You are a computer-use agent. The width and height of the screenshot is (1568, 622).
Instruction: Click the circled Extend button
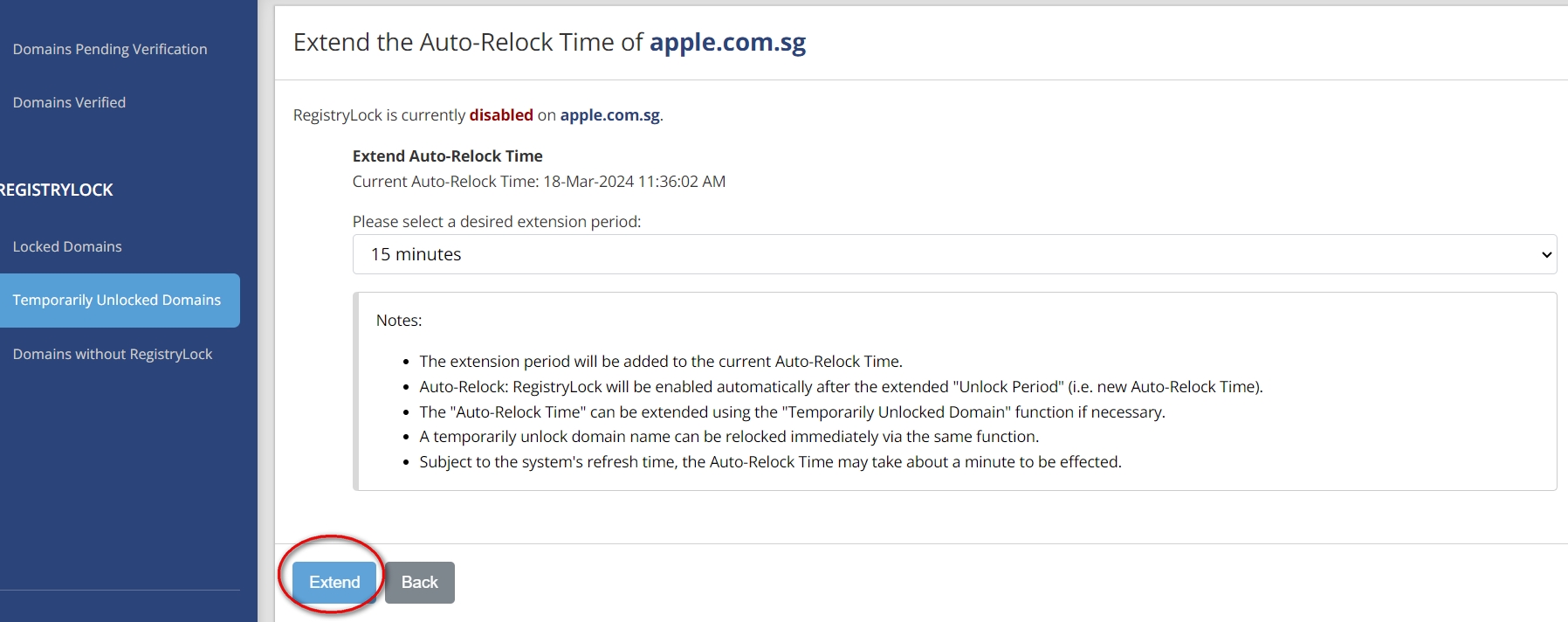333,582
